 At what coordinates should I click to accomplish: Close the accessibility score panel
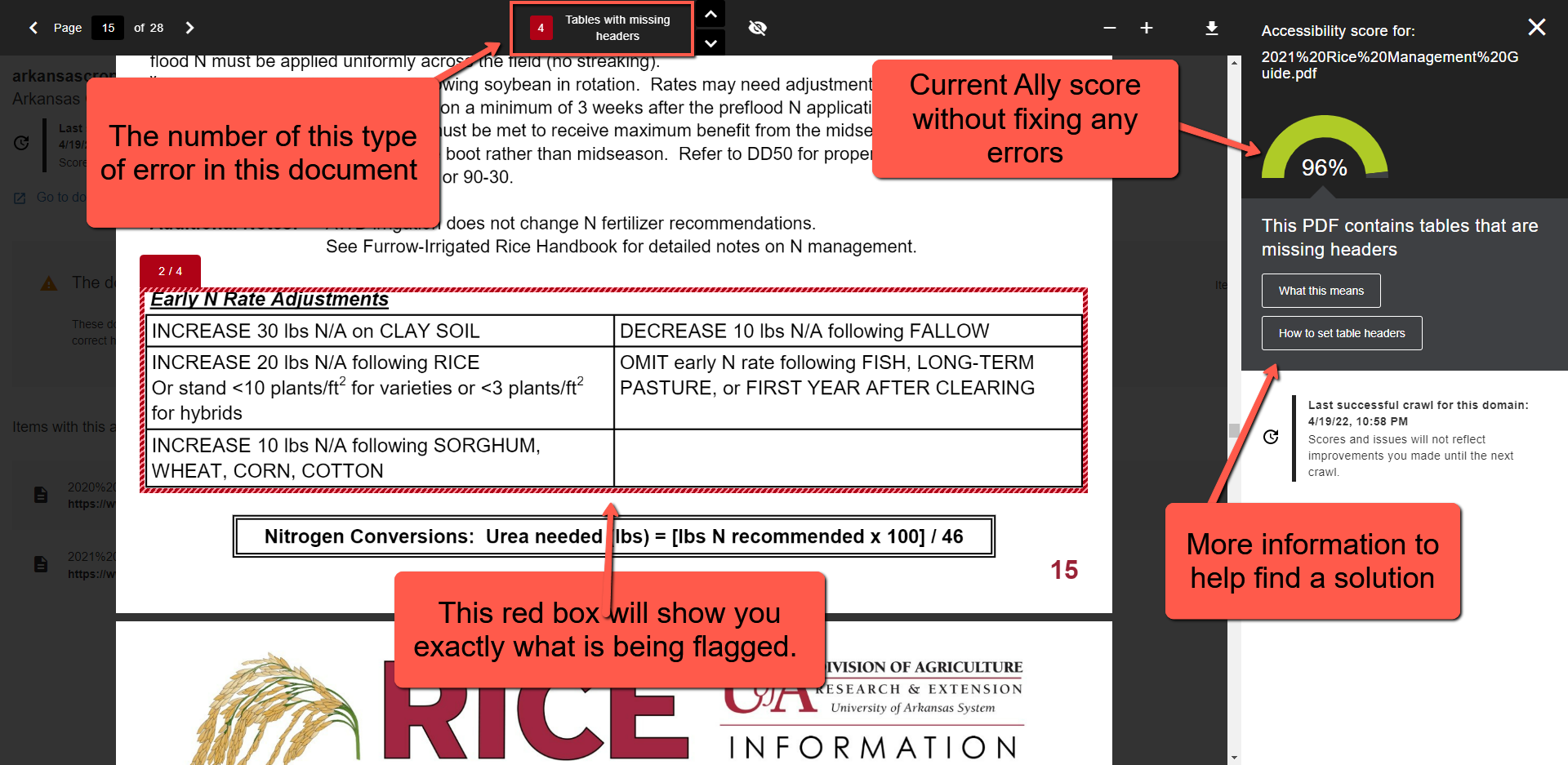[x=1537, y=27]
